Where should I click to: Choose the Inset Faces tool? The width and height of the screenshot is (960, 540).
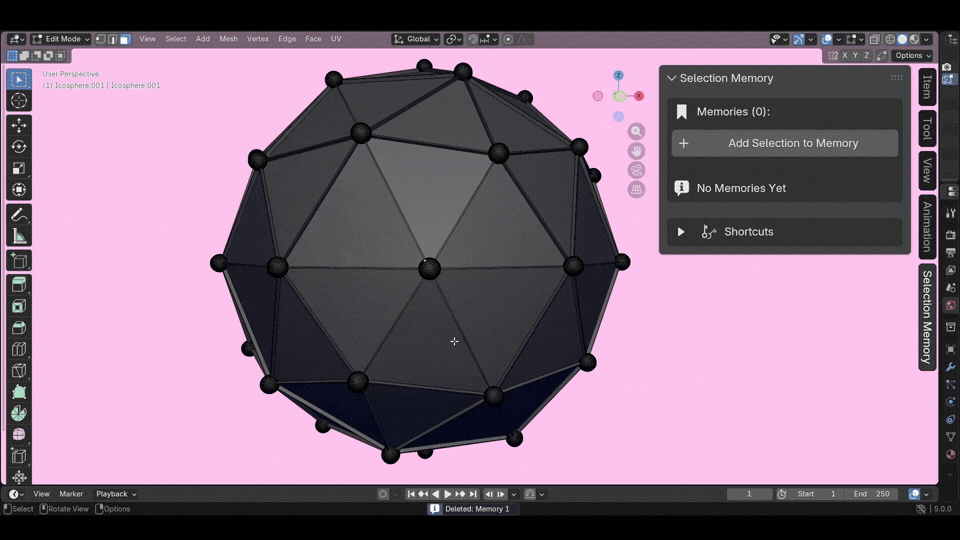pos(19,306)
